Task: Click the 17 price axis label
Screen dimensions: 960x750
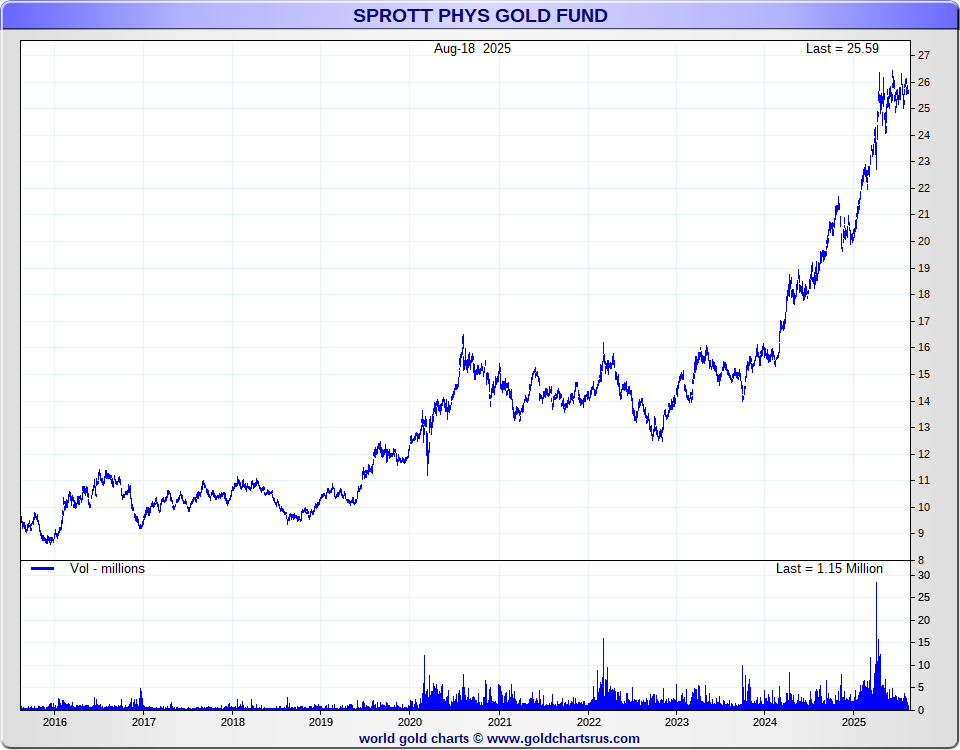Action: (924, 321)
